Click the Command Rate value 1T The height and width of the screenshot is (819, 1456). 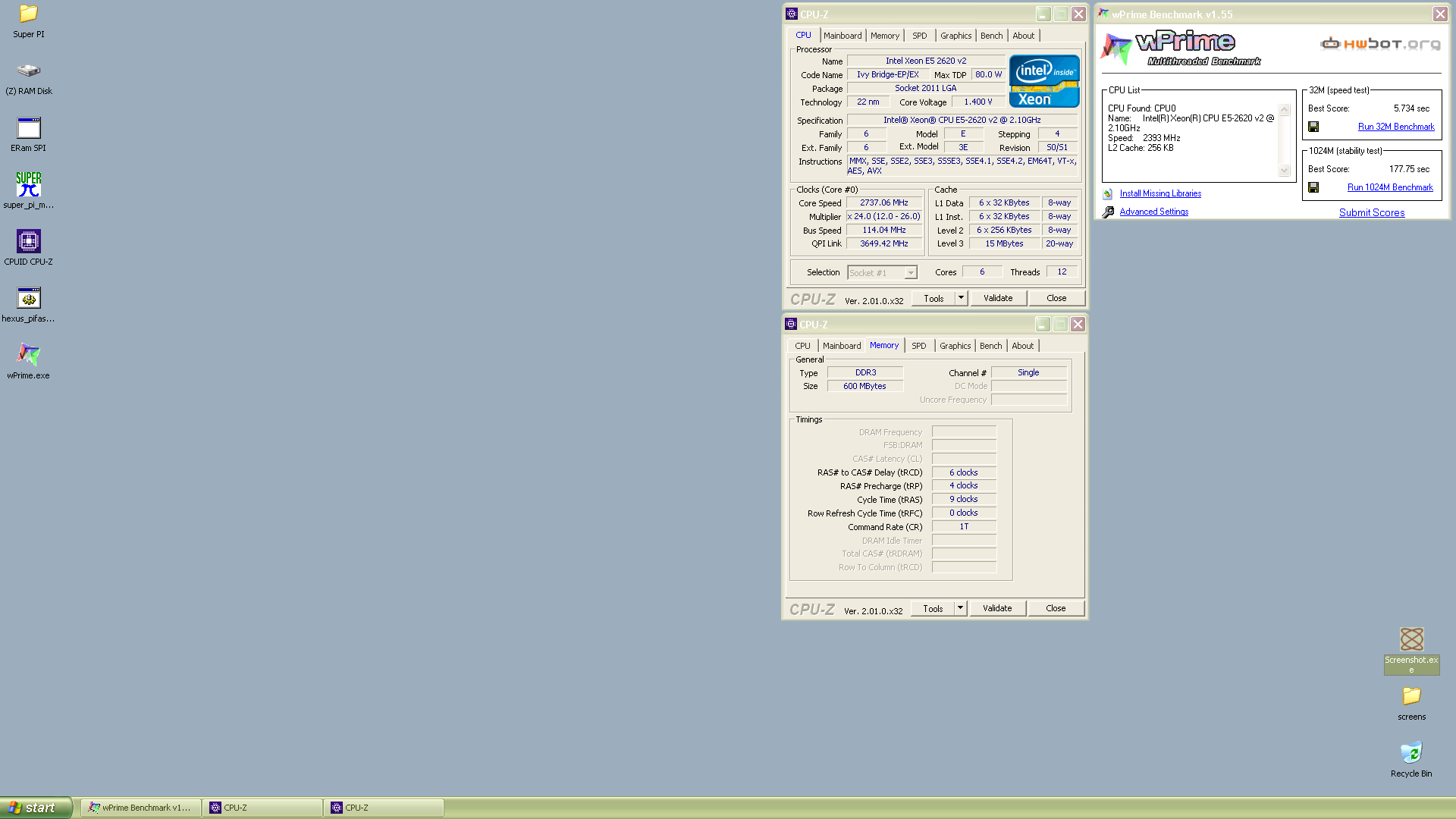pyautogui.click(x=964, y=526)
